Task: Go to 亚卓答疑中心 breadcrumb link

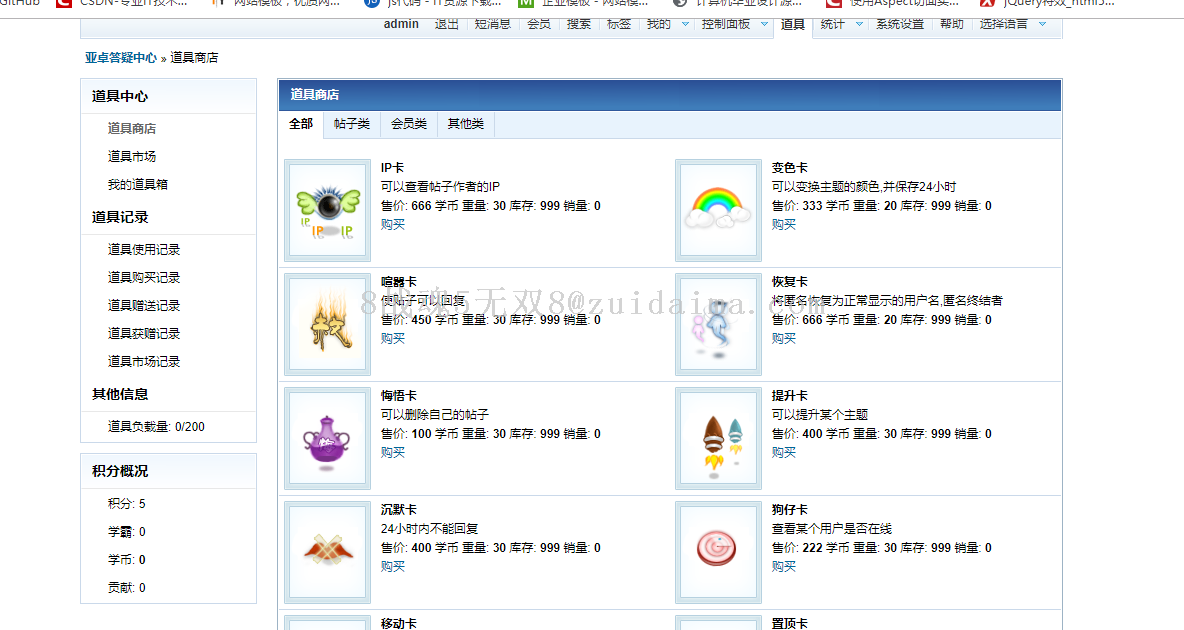Action: [x=121, y=57]
